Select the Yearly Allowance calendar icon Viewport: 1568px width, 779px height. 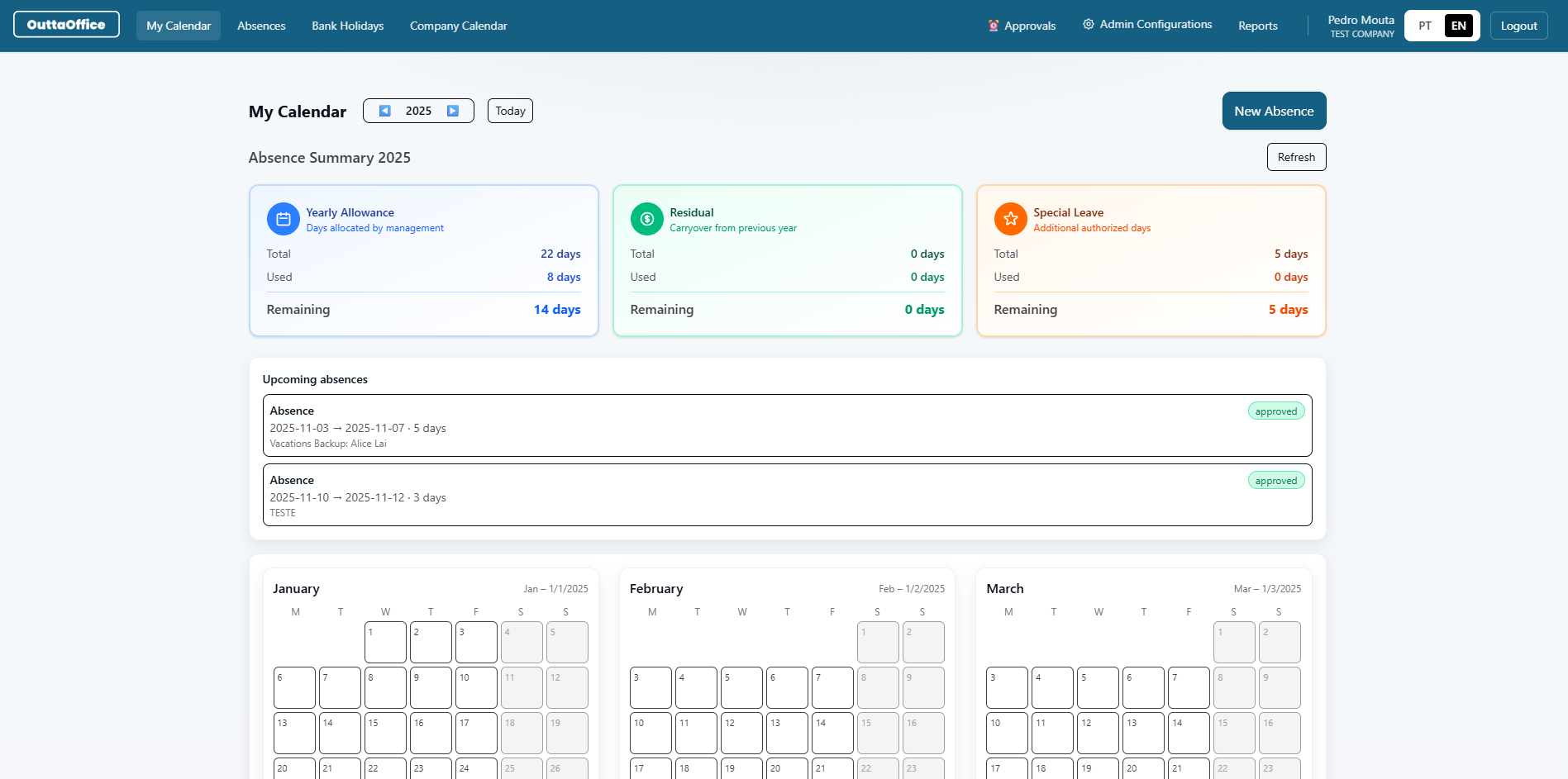click(283, 219)
